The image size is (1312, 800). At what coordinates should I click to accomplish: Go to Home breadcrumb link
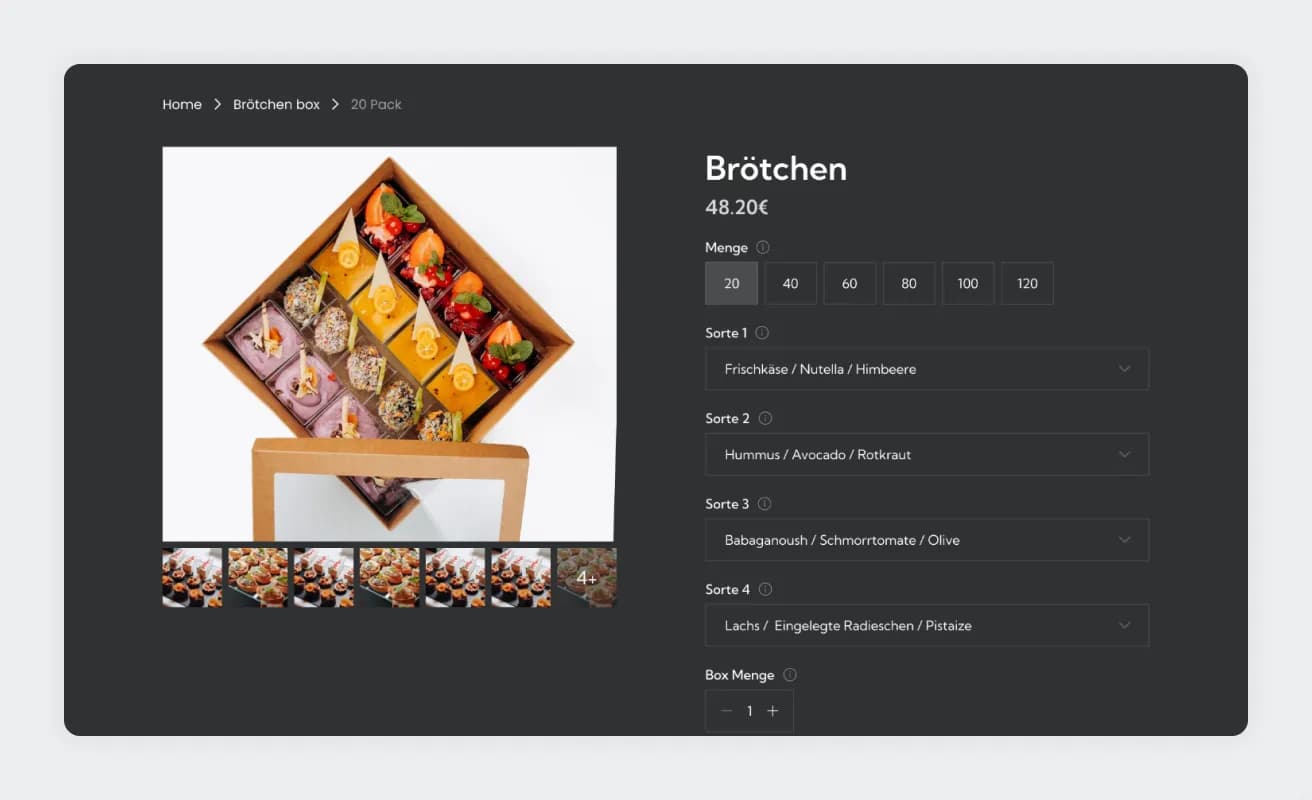point(182,104)
